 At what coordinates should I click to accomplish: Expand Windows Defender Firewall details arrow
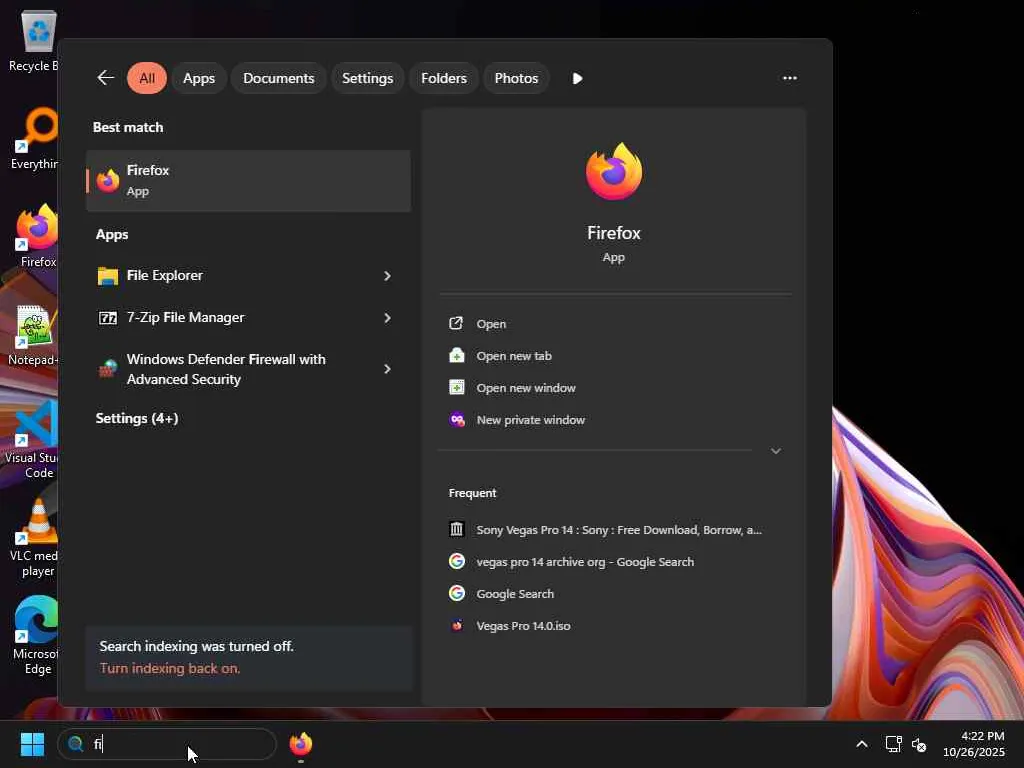[x=387, y=369]
